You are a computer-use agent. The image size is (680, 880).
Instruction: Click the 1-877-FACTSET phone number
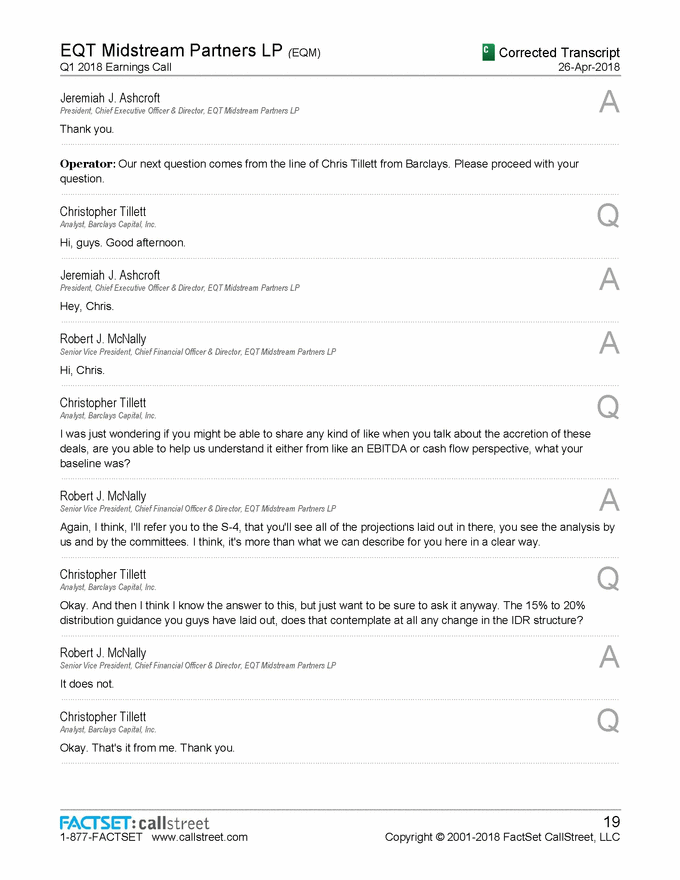(101, 837)
